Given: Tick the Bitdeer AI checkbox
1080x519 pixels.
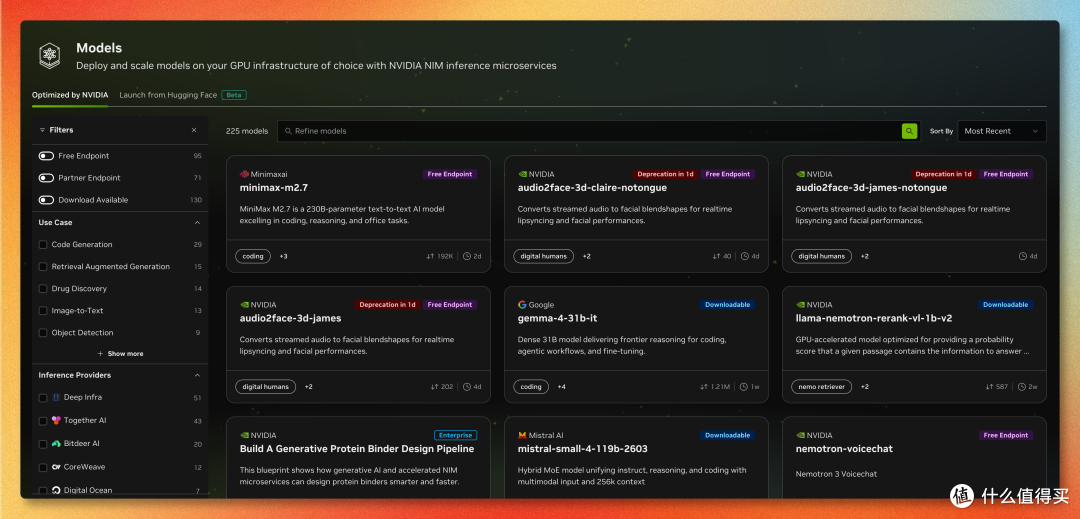Looking at the screenshot, I should click(43, 444).
